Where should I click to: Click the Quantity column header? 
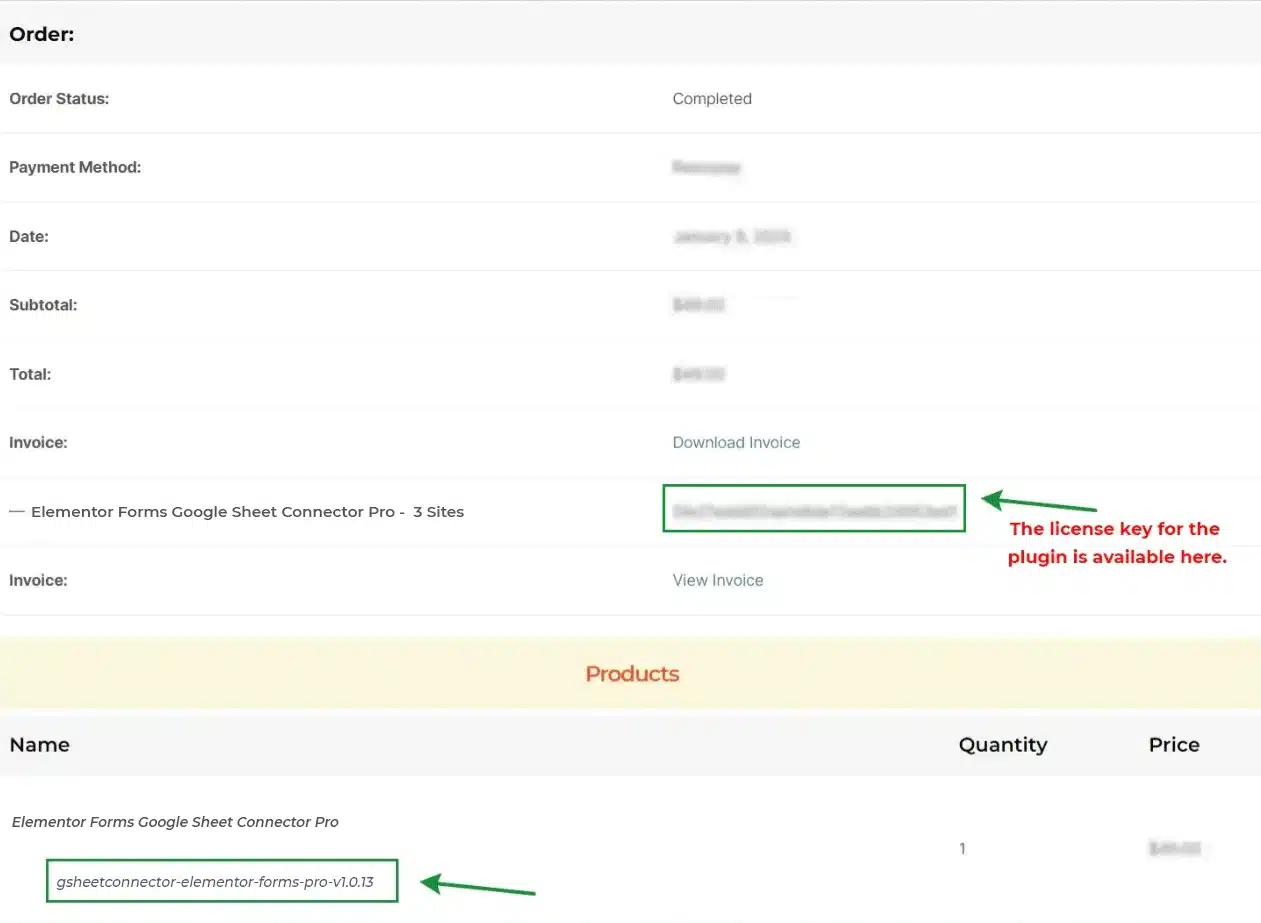(1002, 744)
